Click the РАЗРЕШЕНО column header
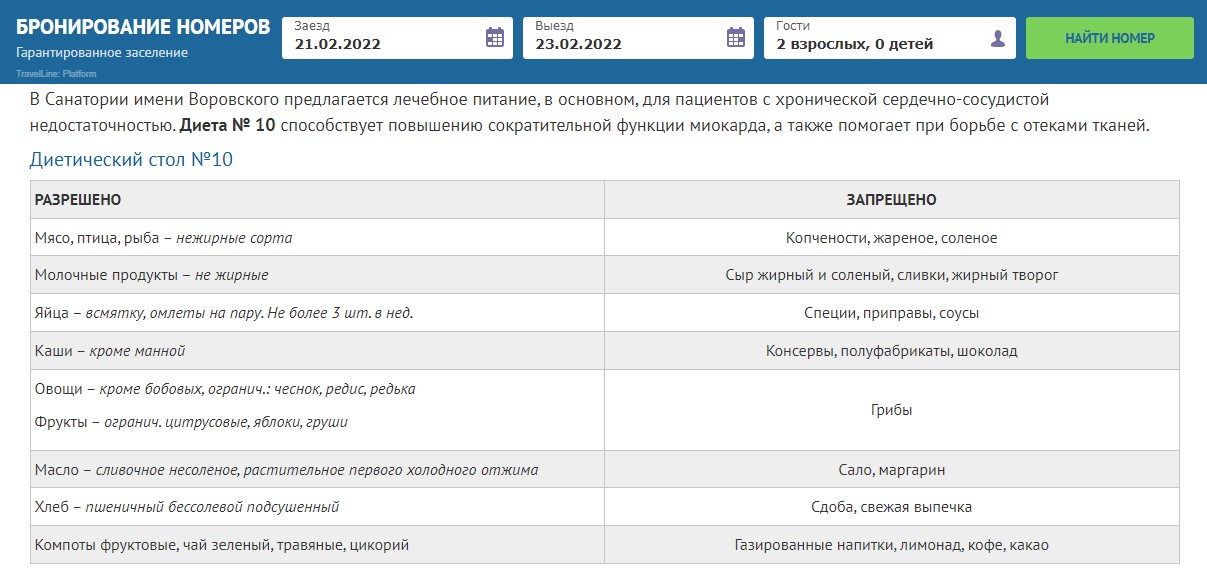 (x=317, y=200)
